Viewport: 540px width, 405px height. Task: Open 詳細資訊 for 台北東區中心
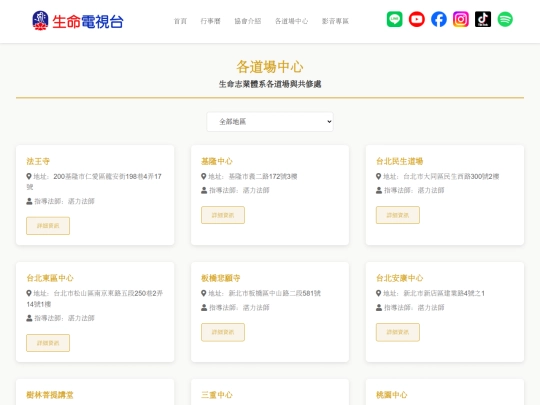coord(48,343)
